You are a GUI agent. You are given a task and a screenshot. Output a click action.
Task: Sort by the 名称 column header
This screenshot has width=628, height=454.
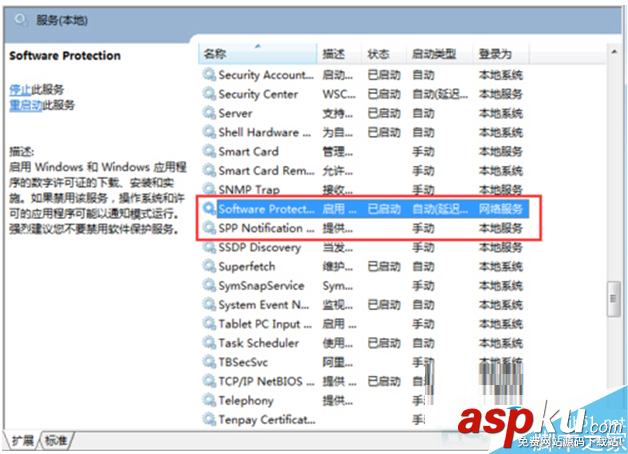point(258,54)
